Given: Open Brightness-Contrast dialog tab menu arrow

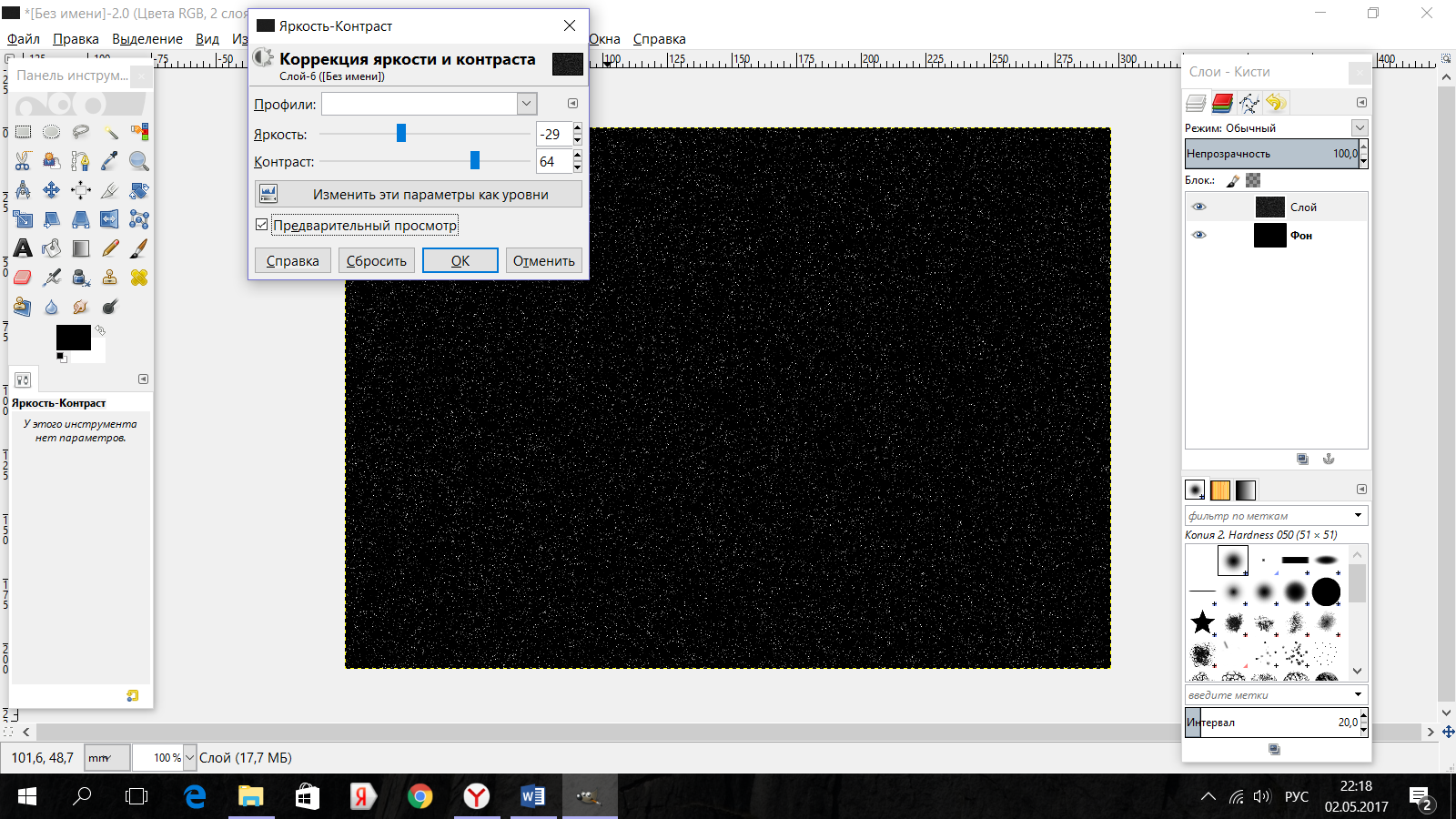Looking at the screenshot, I should coord(572,104).
